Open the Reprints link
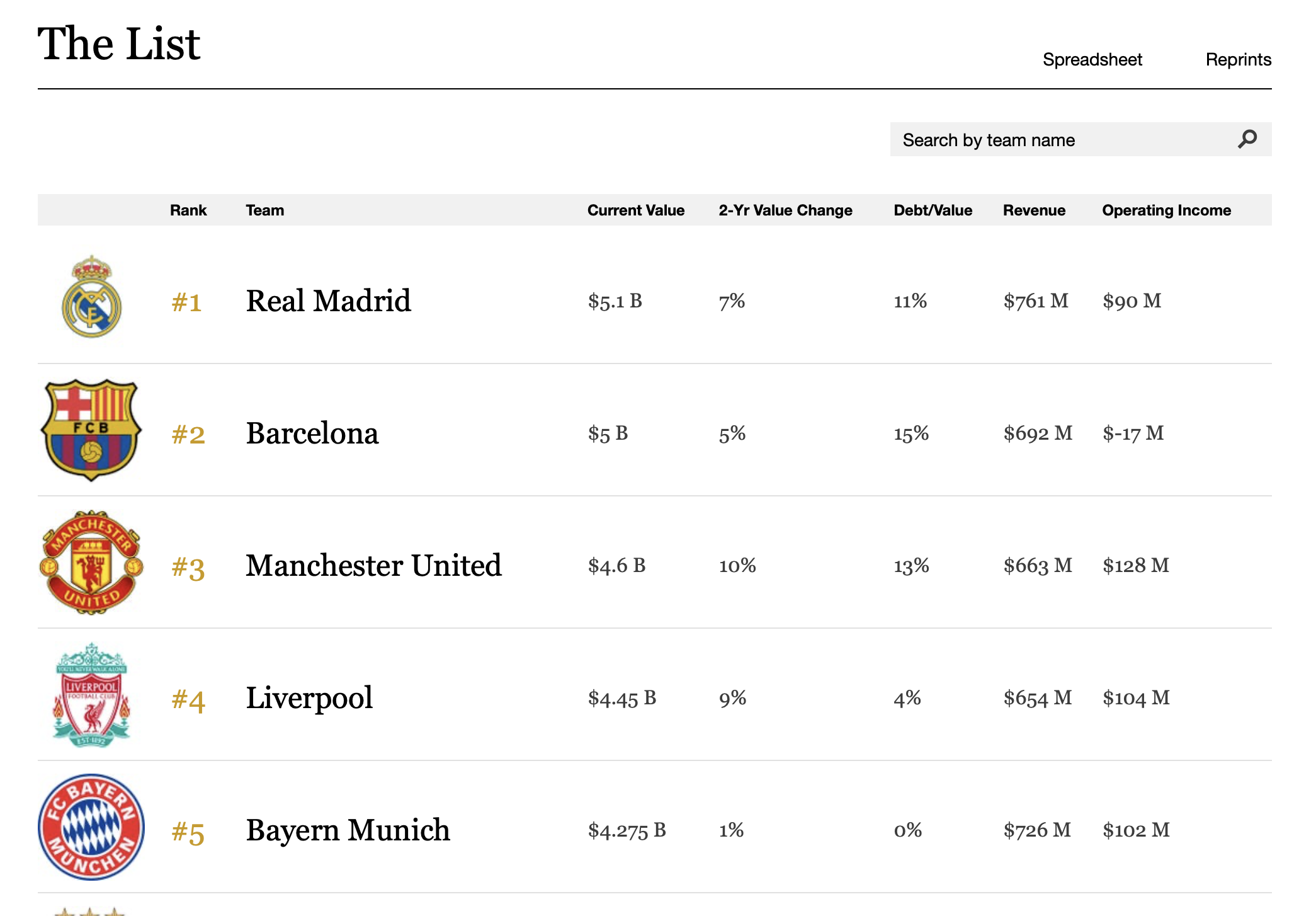This screenshot has width=1316, height=916. coord(1239,59)
